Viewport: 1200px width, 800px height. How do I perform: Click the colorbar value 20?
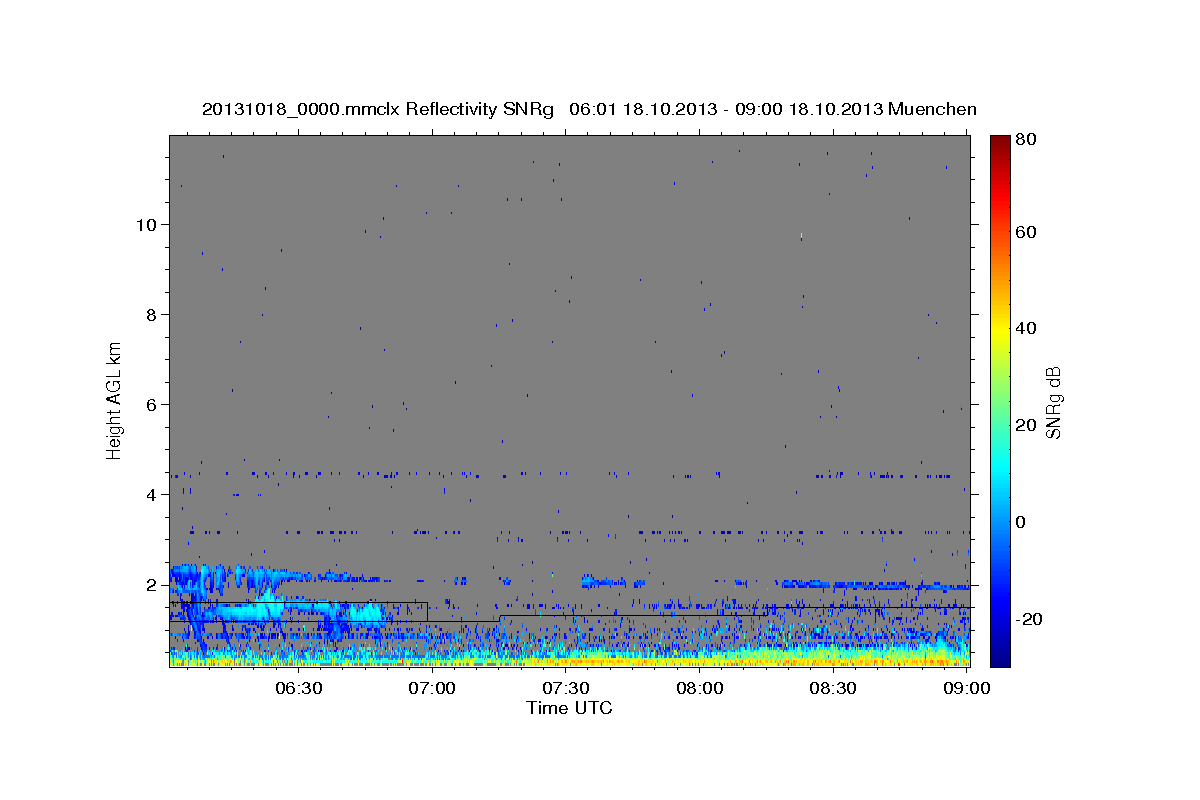[1024, 425]
